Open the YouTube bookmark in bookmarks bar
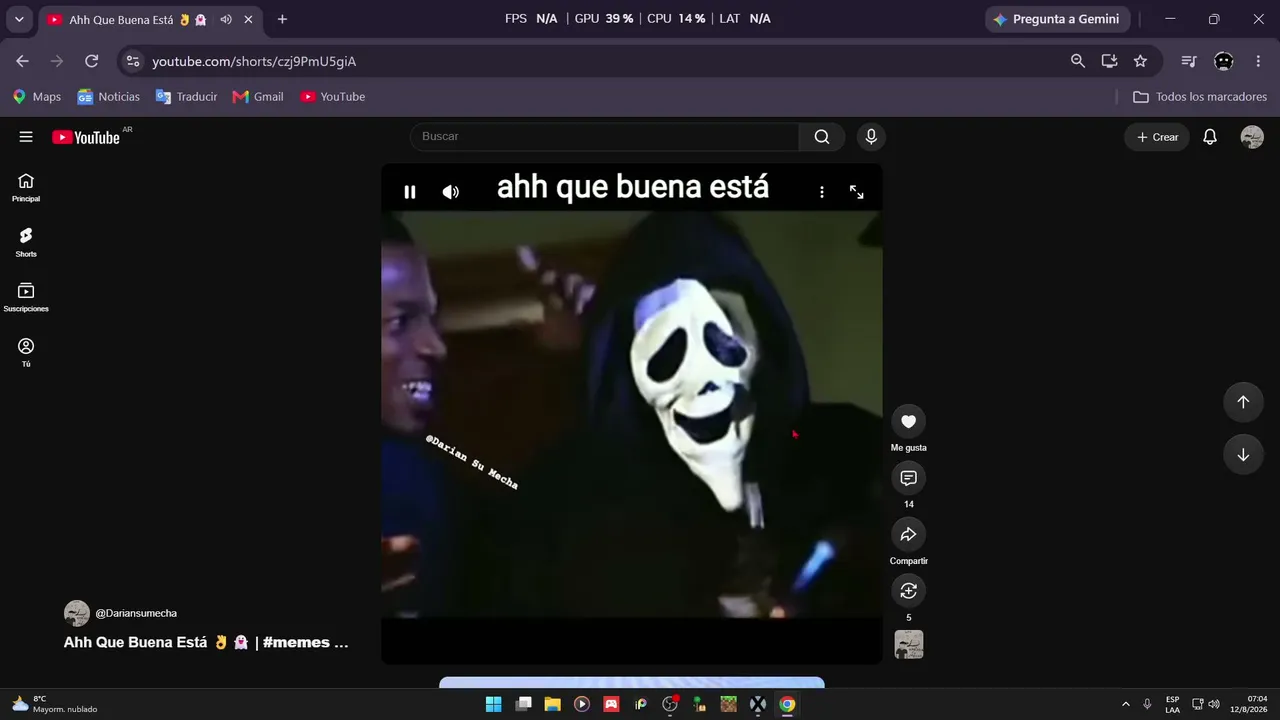 (333, 97)
